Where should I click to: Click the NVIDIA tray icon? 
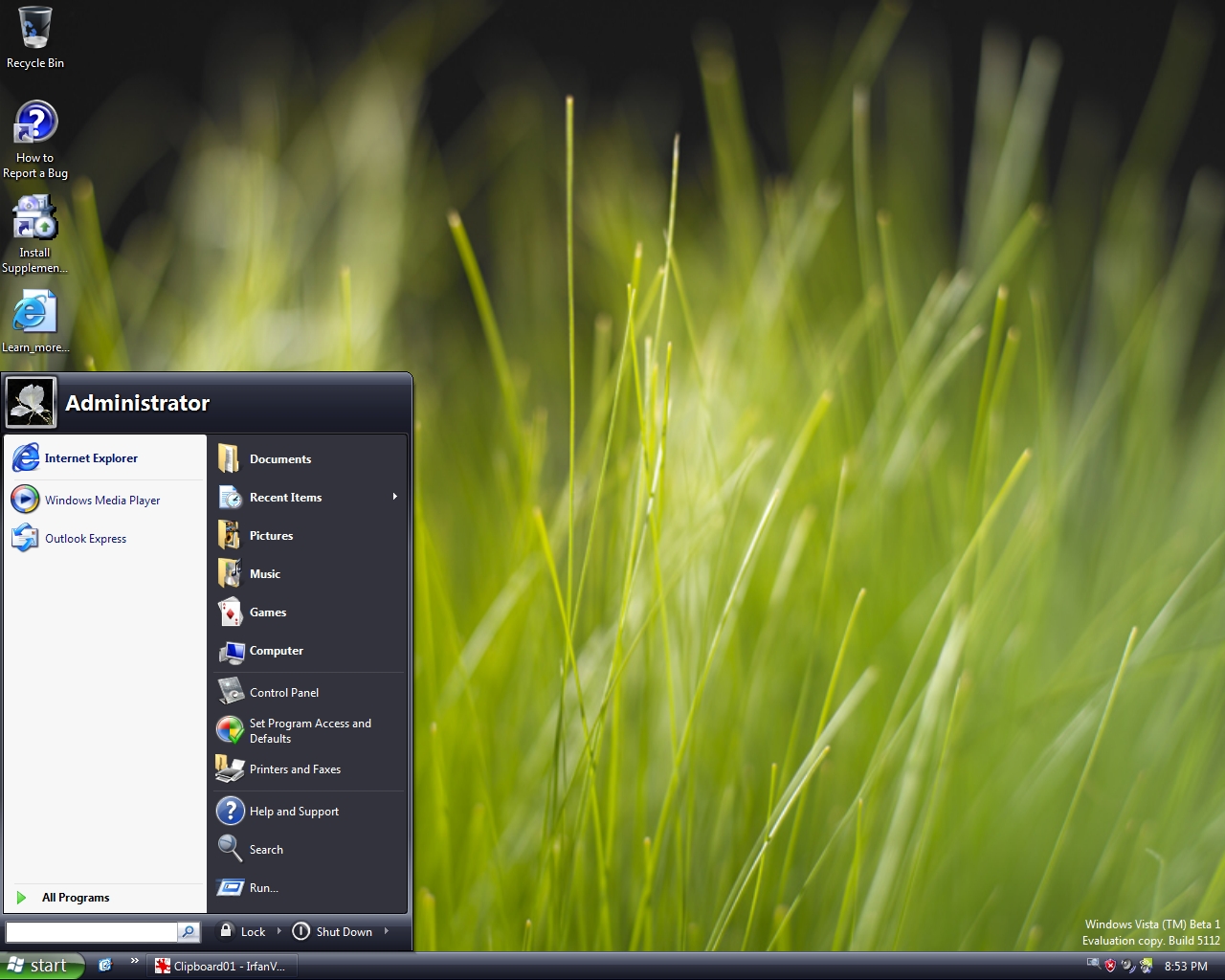pyautogui.click(x=1147, y=966)
